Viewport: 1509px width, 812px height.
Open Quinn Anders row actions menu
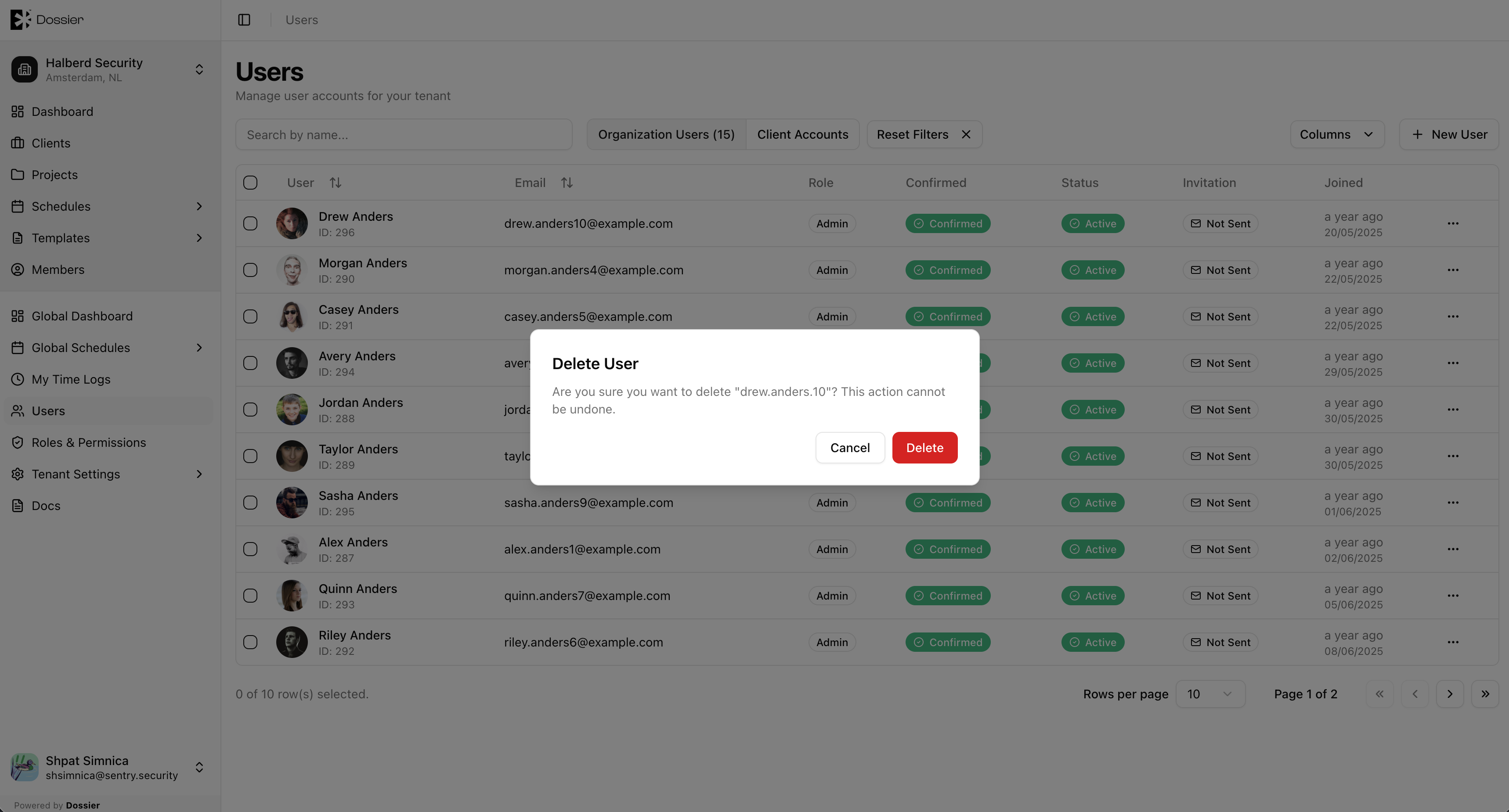coord(1453,596)
